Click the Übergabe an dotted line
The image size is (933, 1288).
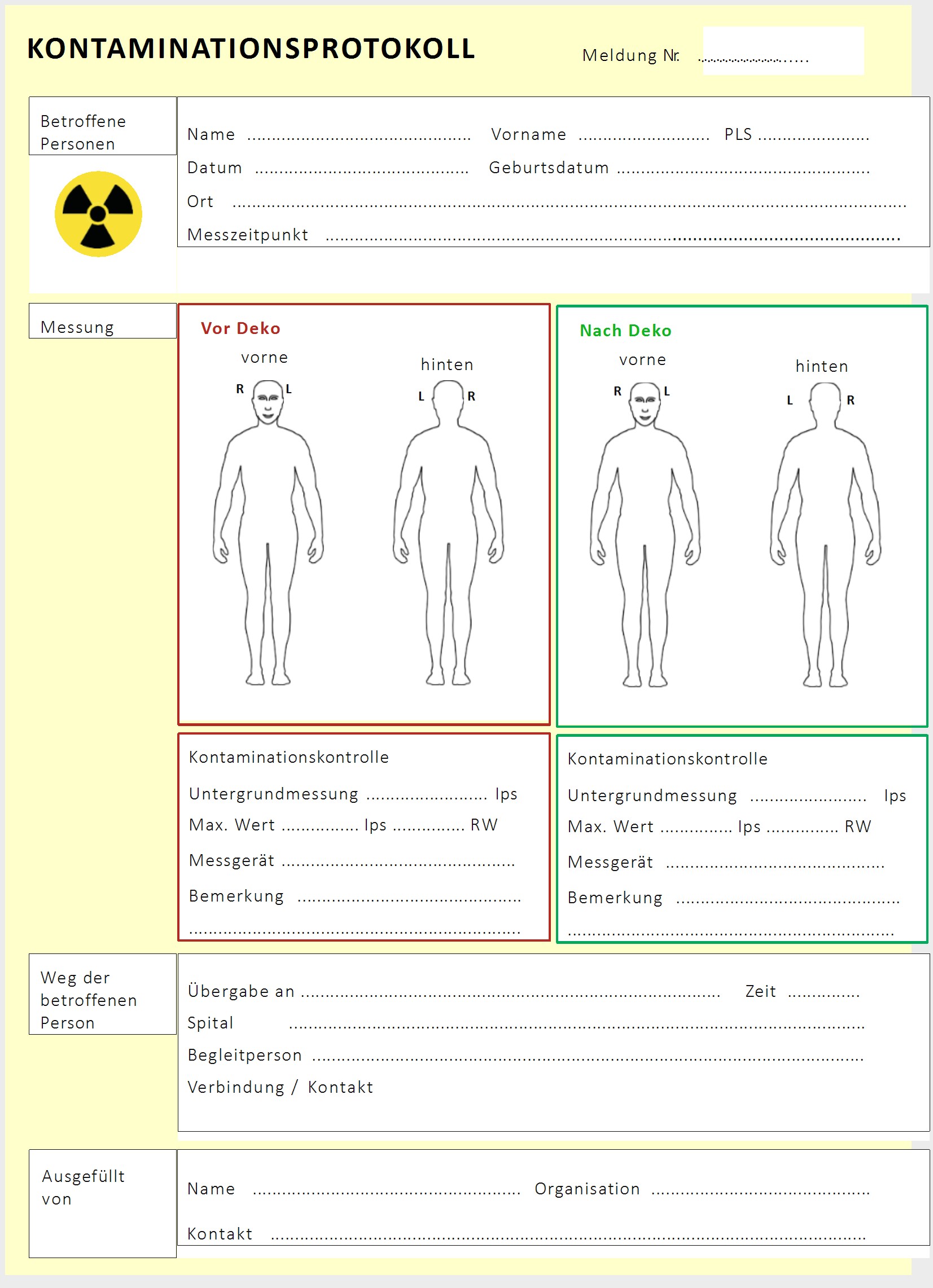(510, 994)
